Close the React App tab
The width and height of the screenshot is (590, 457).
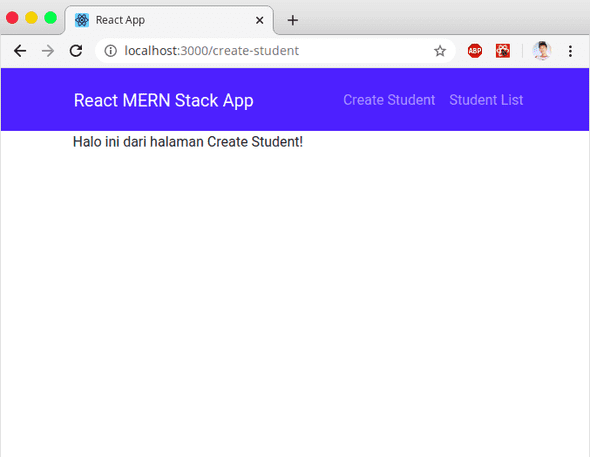(260, 20)
